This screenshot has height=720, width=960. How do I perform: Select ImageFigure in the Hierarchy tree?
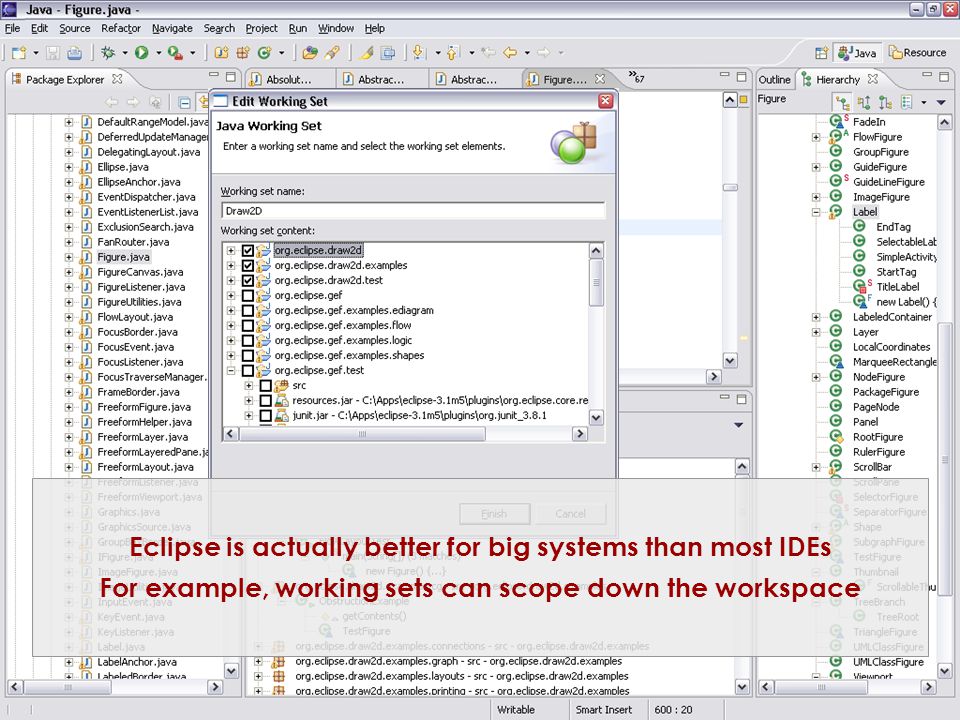tap(881, 197)
